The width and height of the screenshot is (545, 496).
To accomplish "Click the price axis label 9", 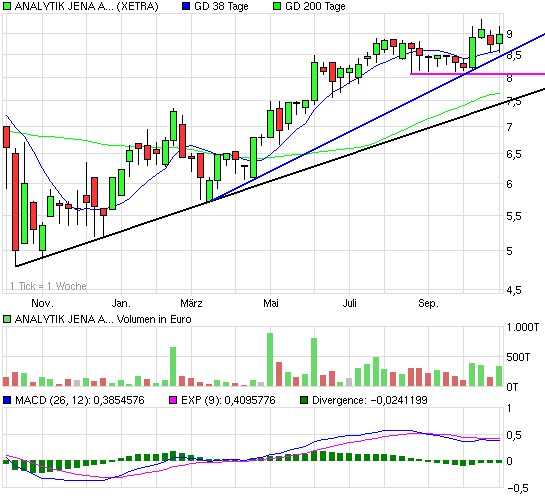I will (x=510, y=34).
